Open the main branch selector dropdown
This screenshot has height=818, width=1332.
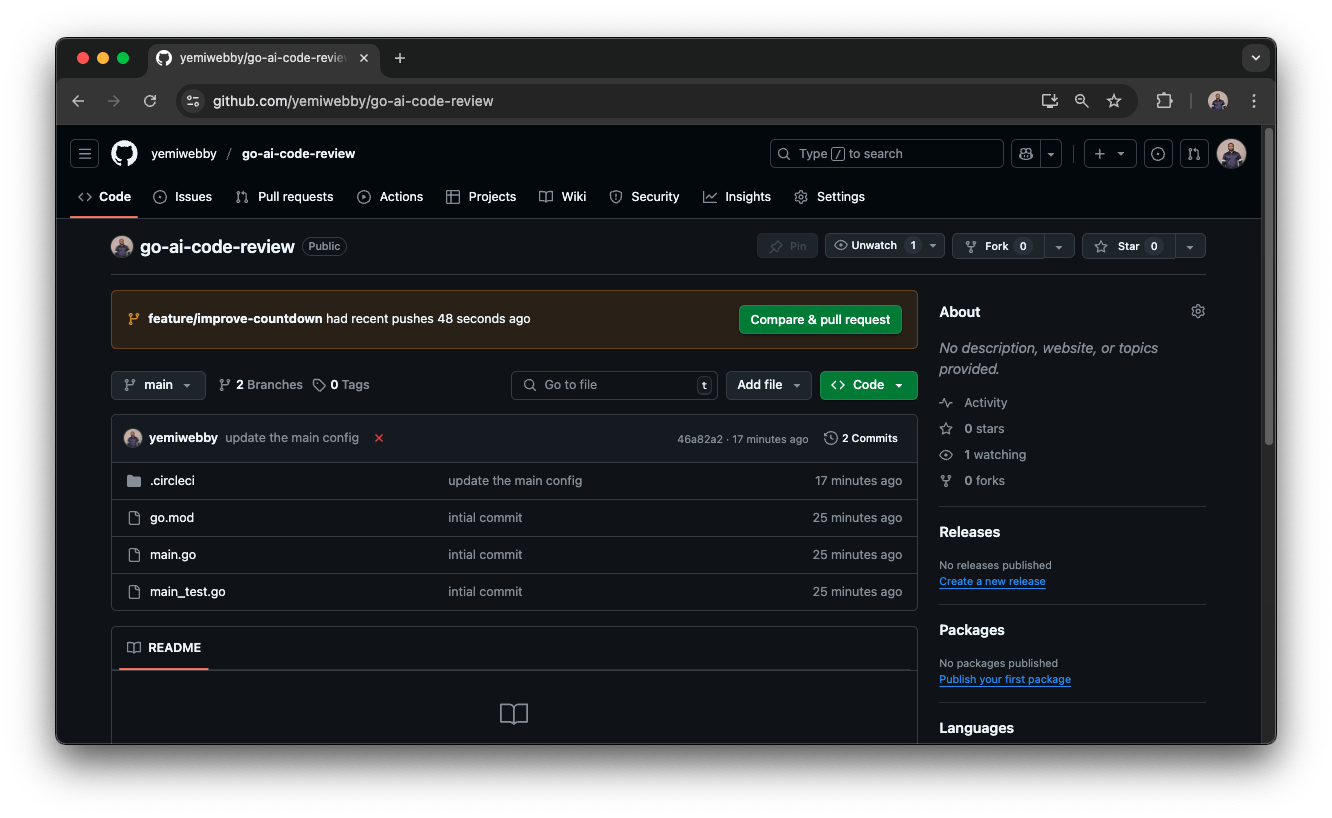158,385
